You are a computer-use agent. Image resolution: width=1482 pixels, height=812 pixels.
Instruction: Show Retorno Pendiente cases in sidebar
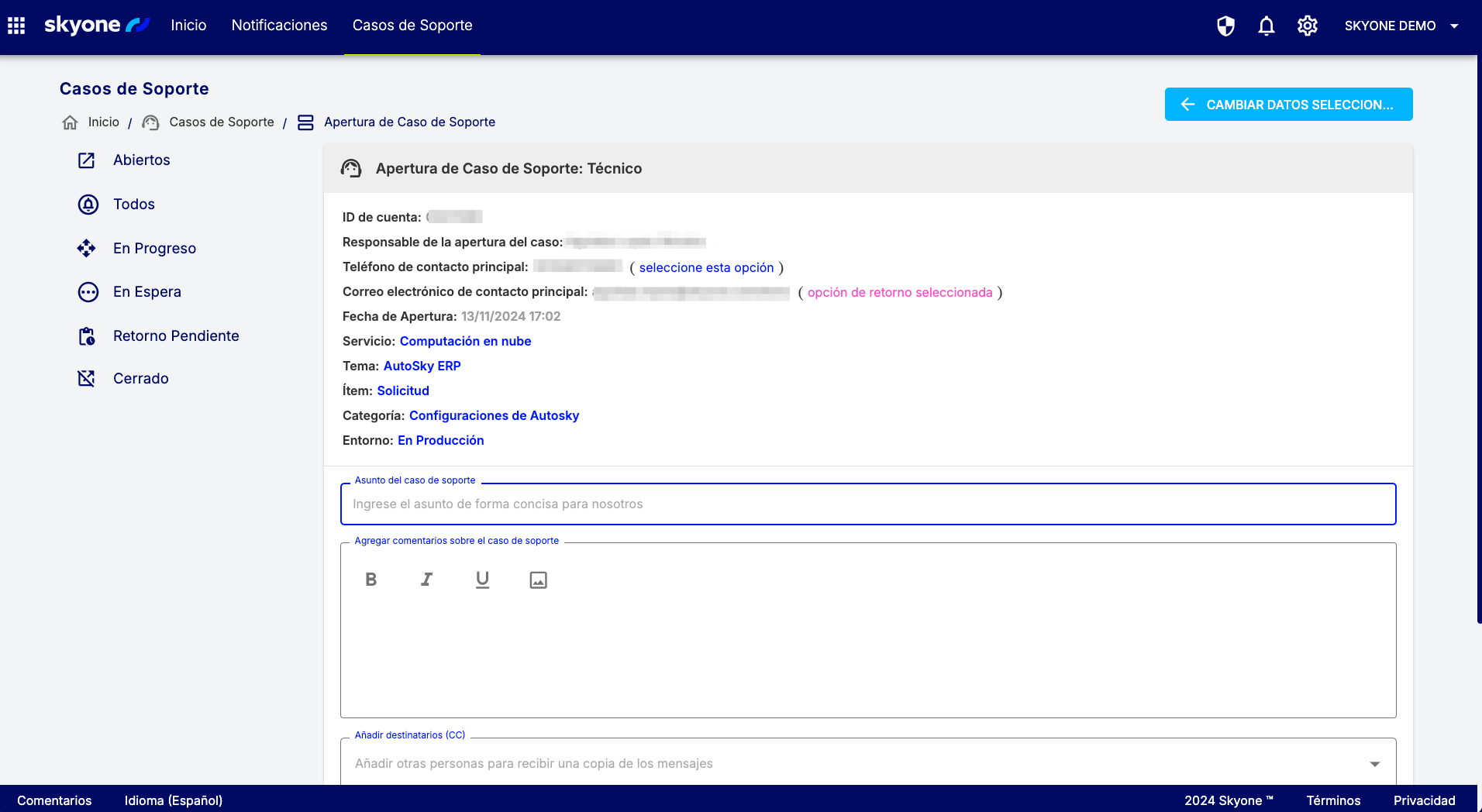176,336
